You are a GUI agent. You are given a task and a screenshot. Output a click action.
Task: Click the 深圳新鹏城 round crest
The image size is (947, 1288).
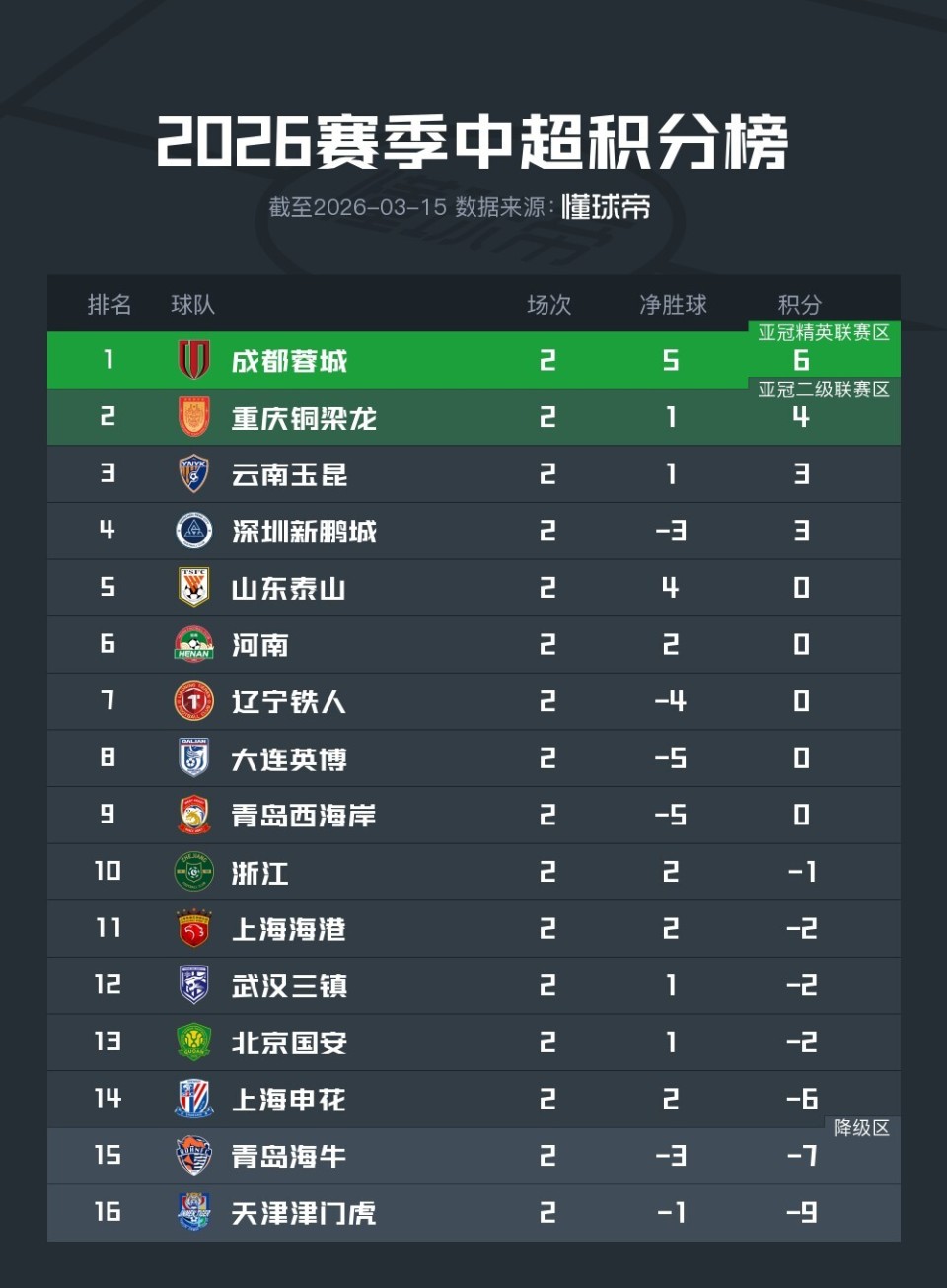click(193, 531)
